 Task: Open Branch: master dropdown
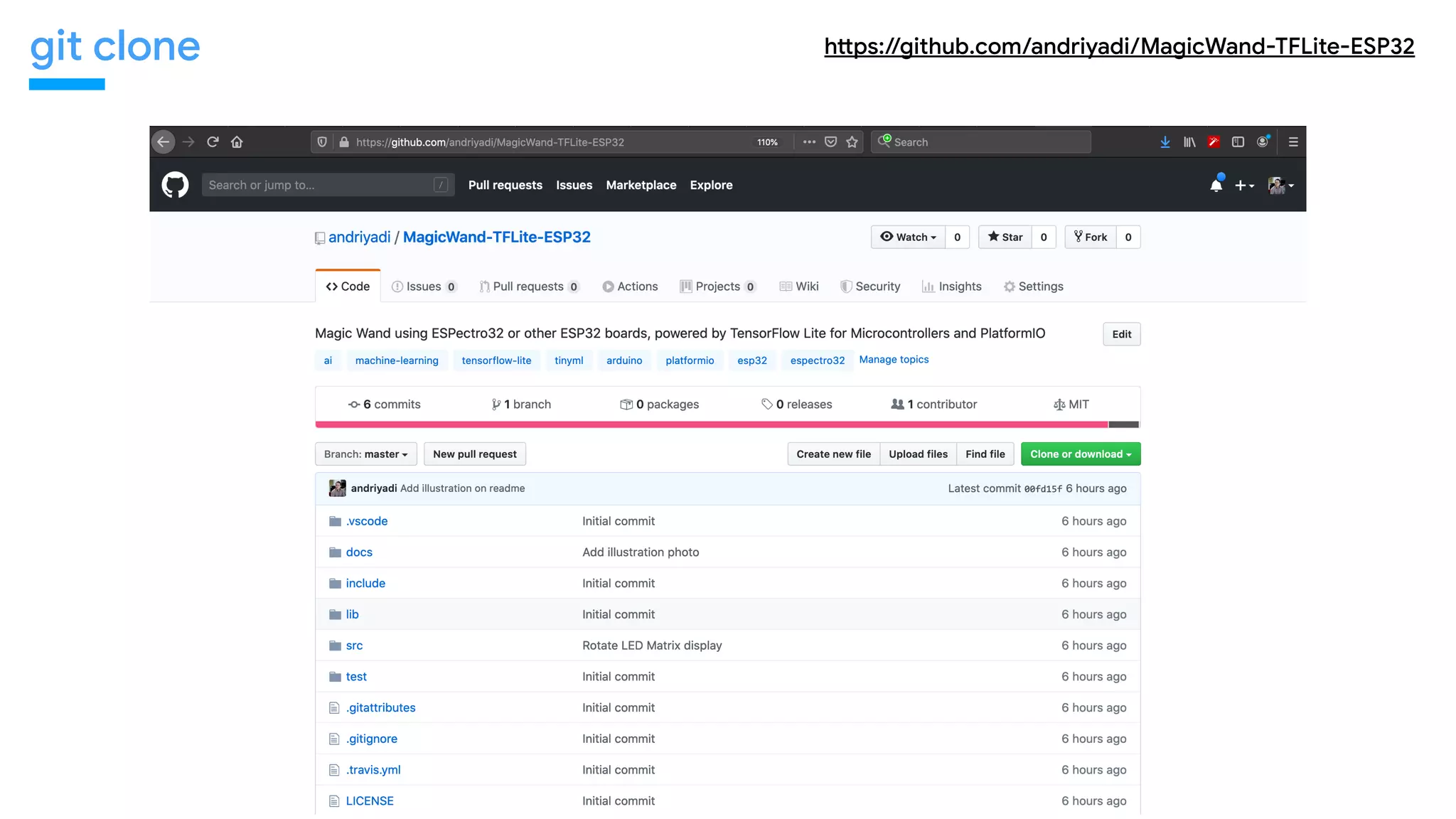point(365,454)
